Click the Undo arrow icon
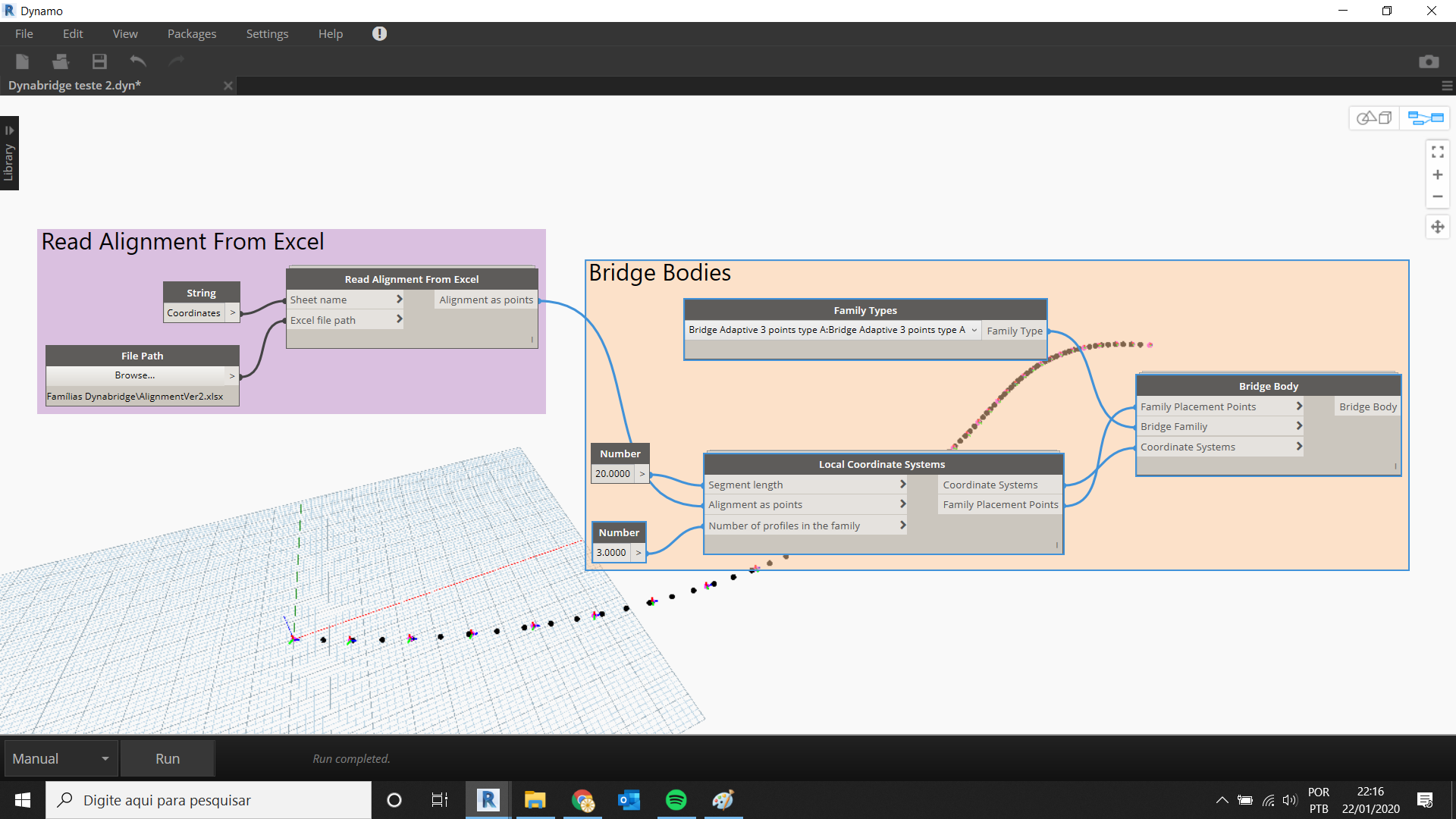 click(138, 61)
